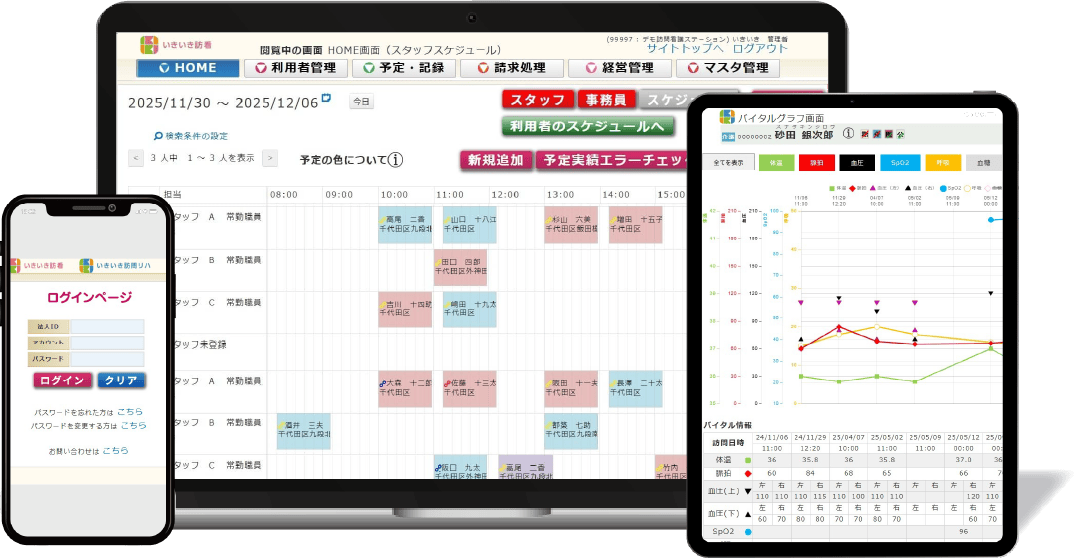Click the バイタルグラフ画面 logo icon on the tablet

coord(727,117)
